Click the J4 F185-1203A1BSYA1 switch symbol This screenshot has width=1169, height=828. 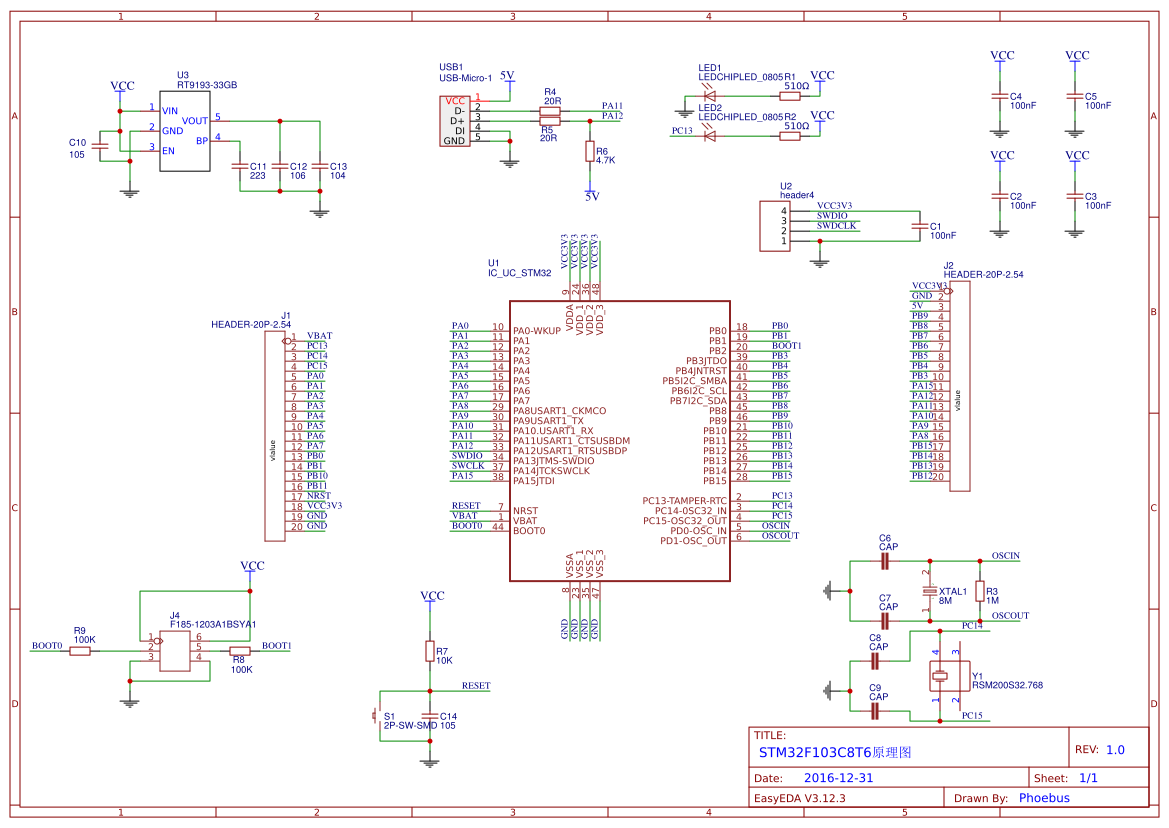(175, 651)
